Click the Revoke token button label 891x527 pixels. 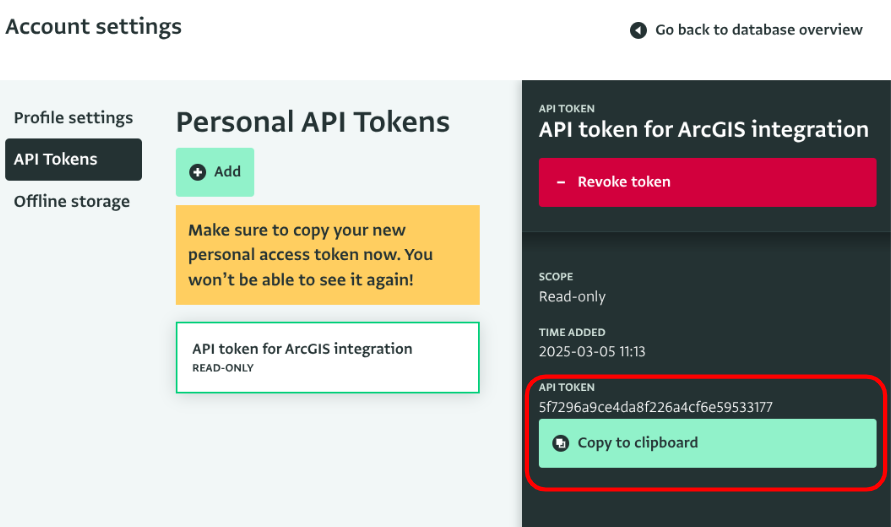coord(624,182)
